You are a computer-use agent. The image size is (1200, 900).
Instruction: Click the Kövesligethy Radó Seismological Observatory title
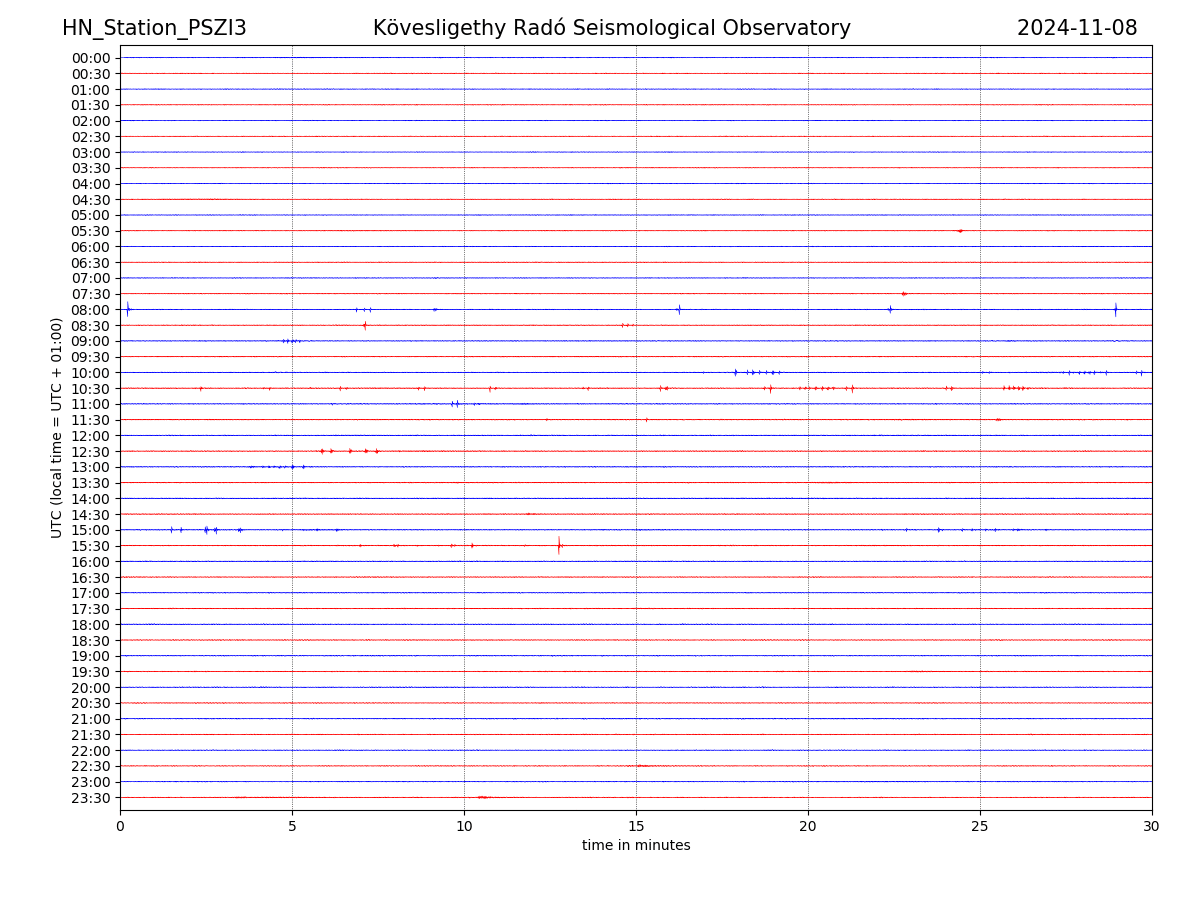pyautogui.click(x=611, y=28)
